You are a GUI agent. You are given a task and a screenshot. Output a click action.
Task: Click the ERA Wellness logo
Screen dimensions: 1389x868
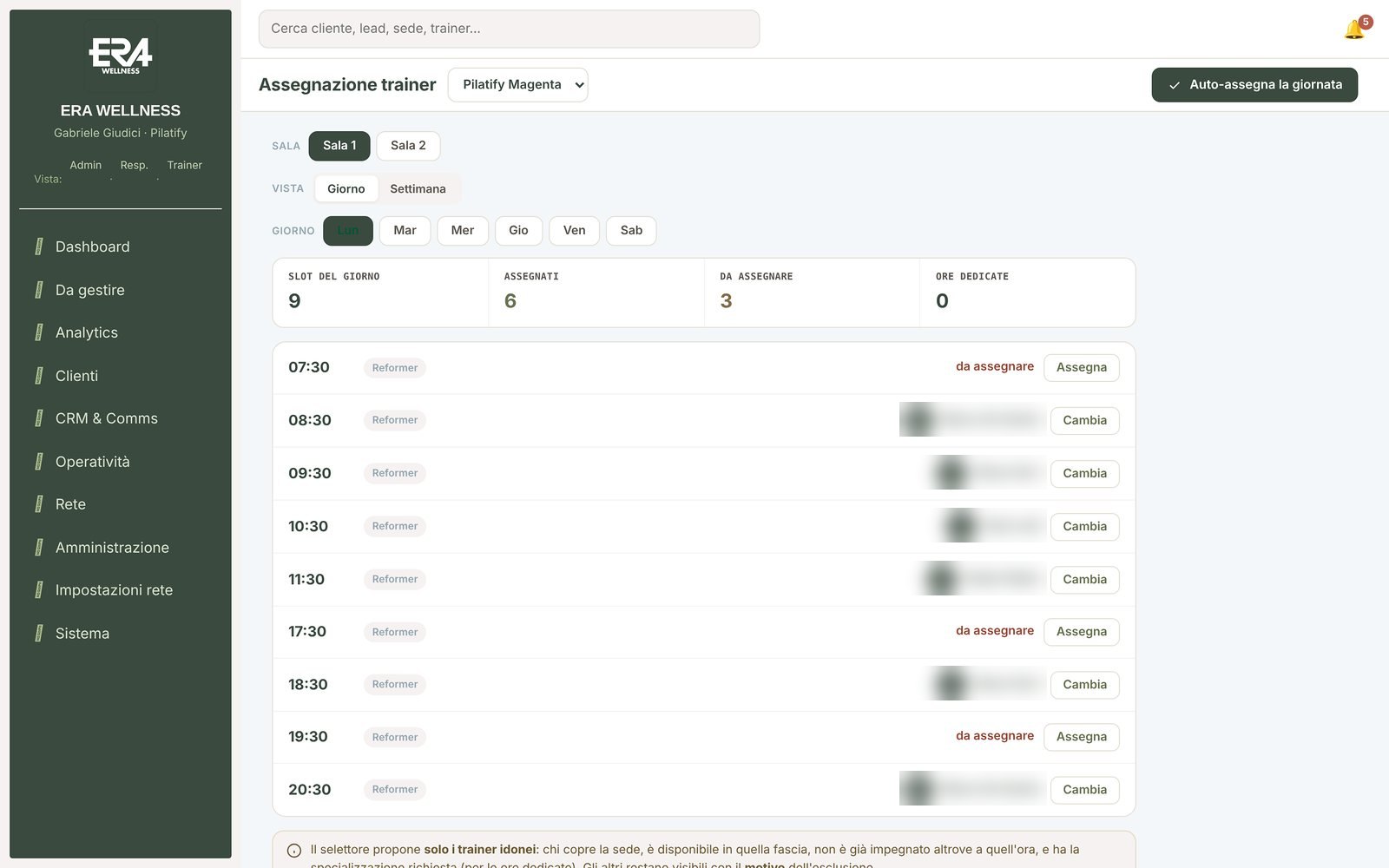pos(121,56)
